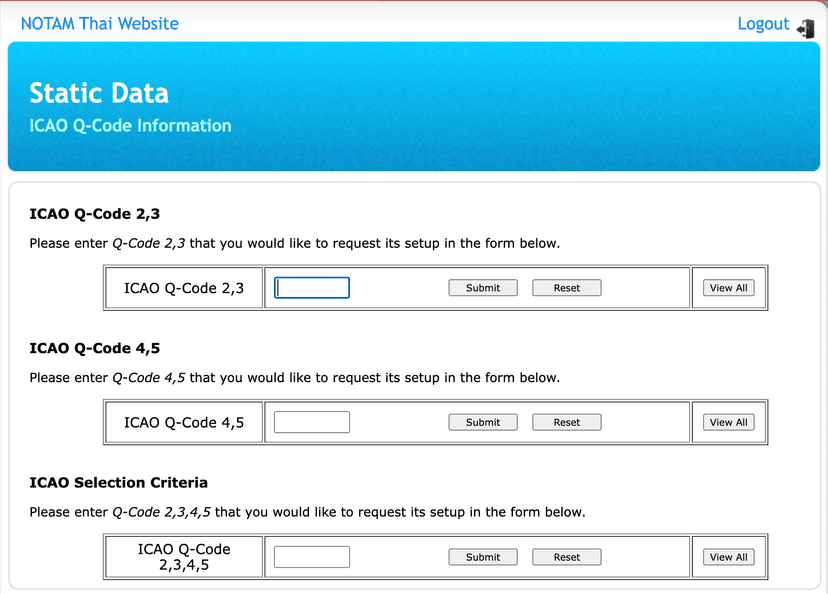Screen dimensions: 828x594
Task: Focus the ICAO Q-Code 2,3,4,5 input field
Action: pos(312,557)
